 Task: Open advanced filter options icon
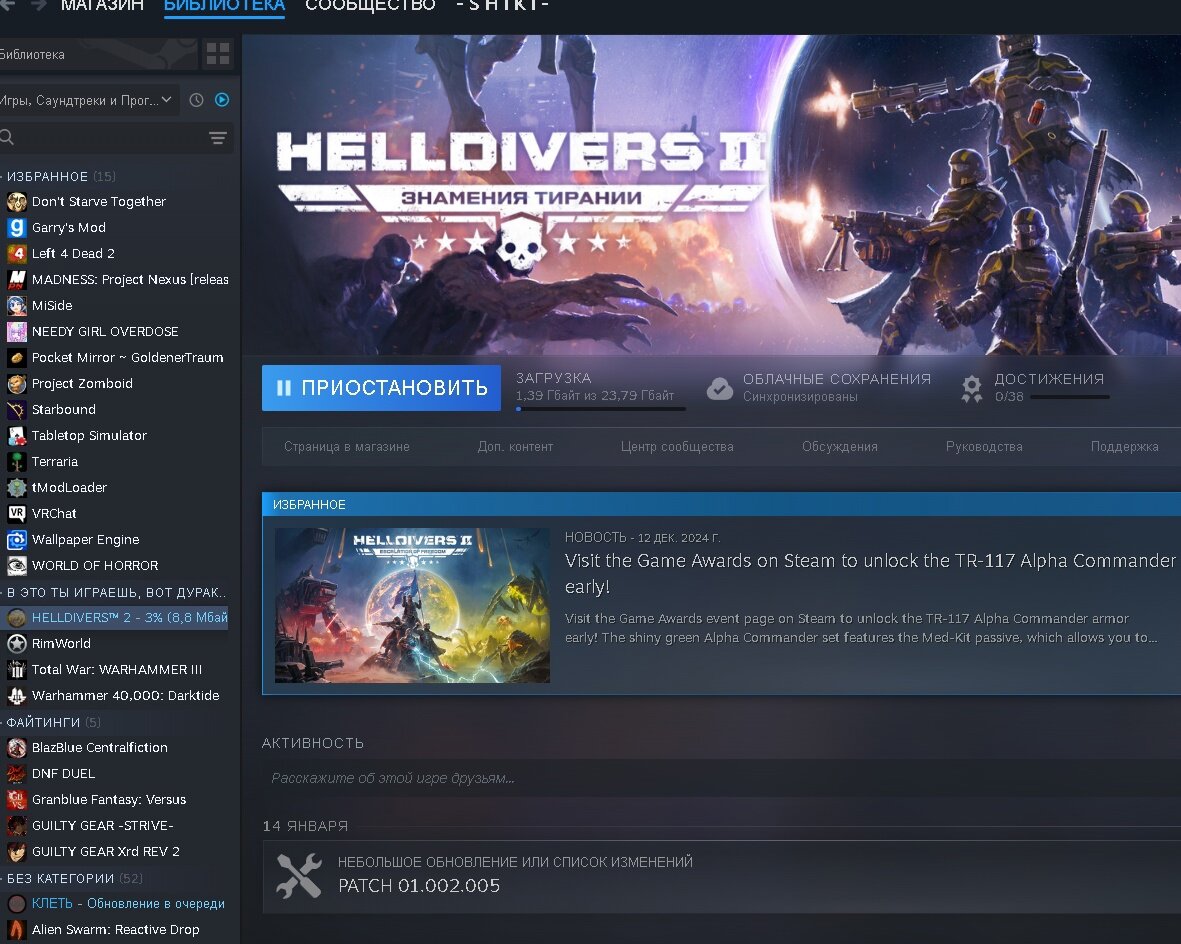coord(218,138)
